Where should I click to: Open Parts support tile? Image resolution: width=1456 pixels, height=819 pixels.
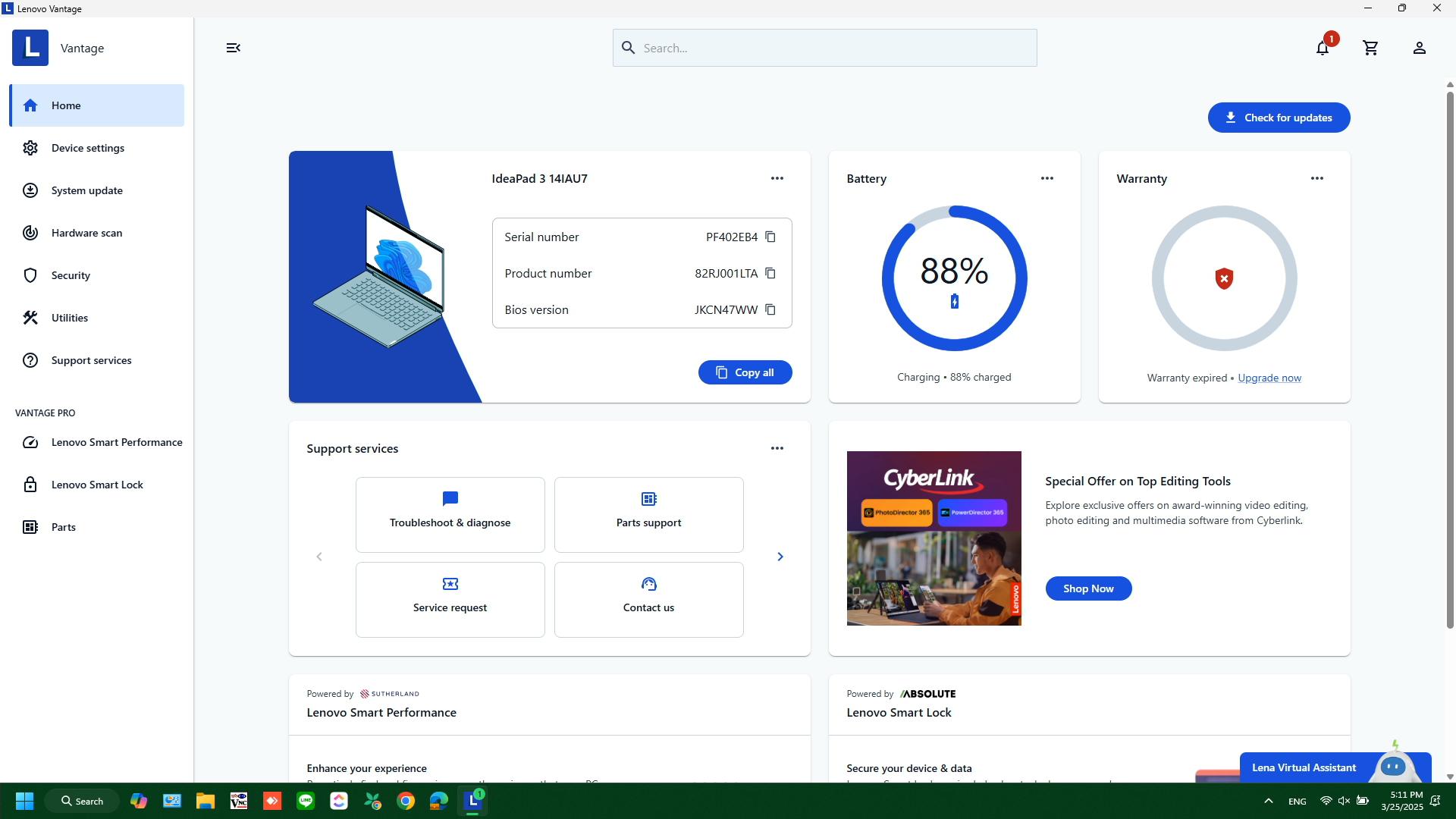(x=648, y=515)
